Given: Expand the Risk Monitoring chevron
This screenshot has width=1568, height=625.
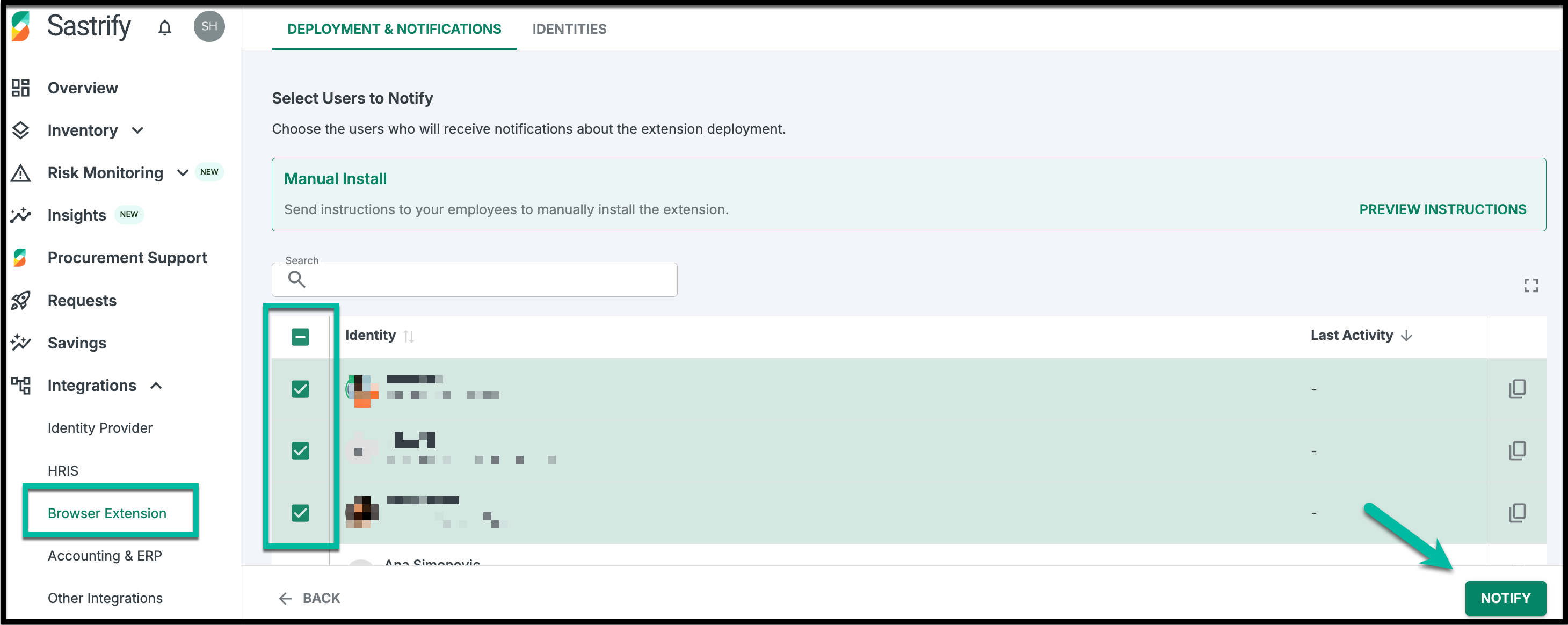Looking at the screenshot, I should pos(182,173).
